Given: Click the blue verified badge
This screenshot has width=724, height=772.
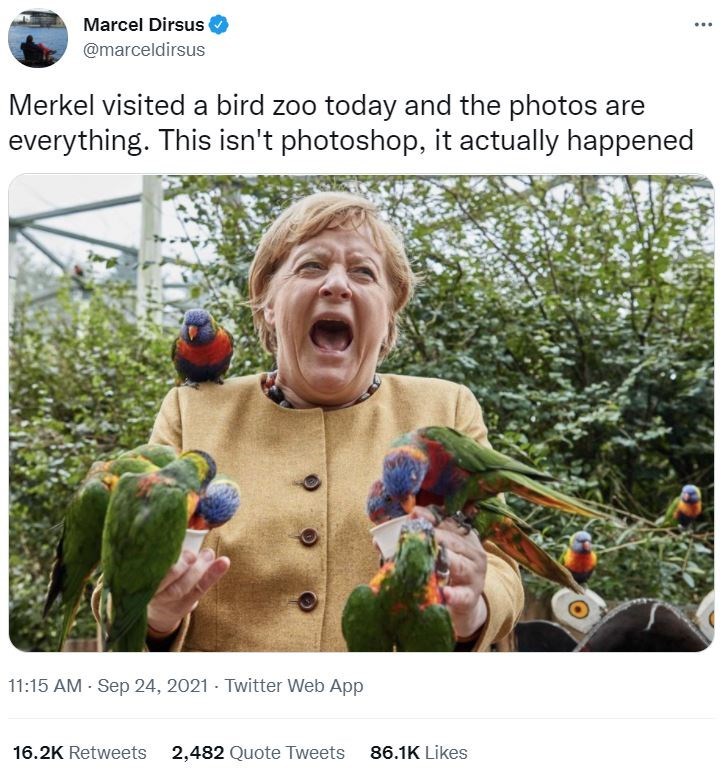Looking at the screenshot, I should [219, 24].
